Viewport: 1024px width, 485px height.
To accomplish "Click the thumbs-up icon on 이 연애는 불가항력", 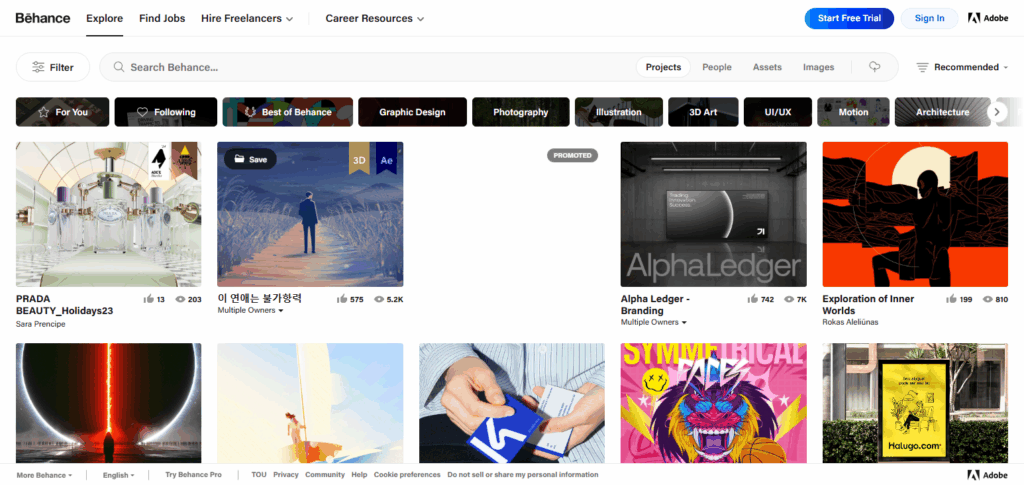I will (342, 299).
